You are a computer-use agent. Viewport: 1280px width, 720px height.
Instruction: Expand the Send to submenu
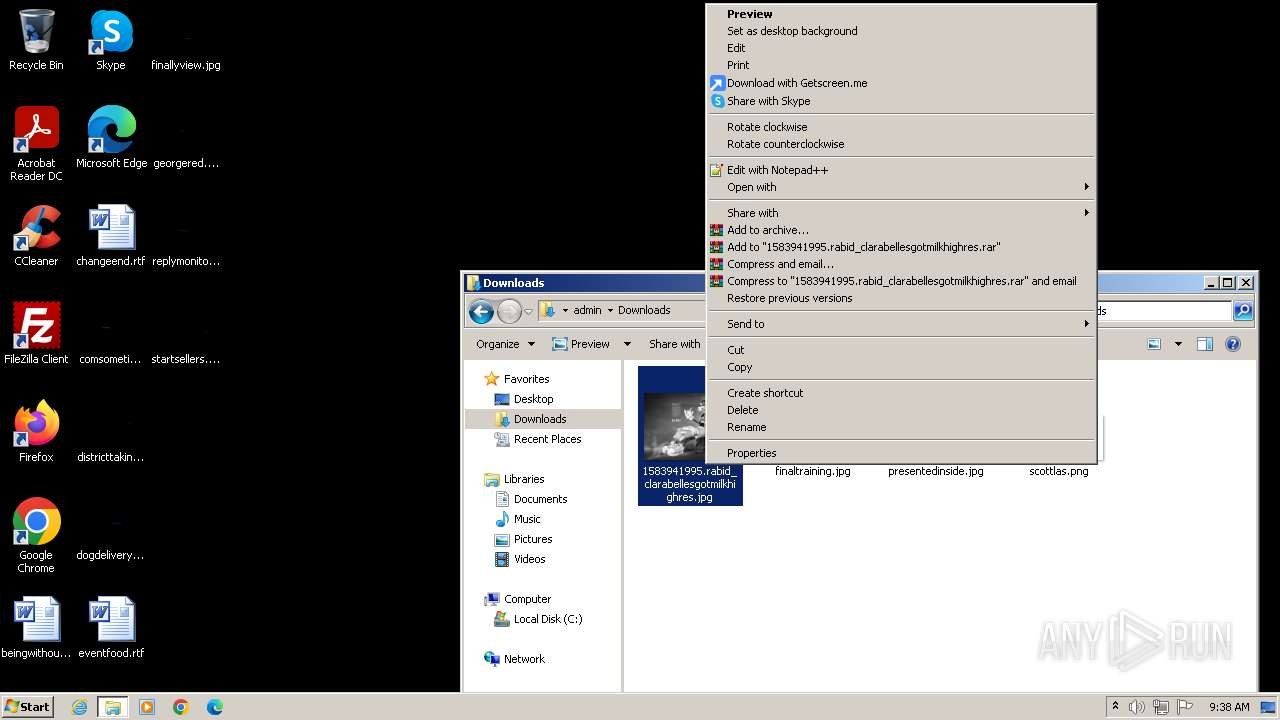(901, 324)
